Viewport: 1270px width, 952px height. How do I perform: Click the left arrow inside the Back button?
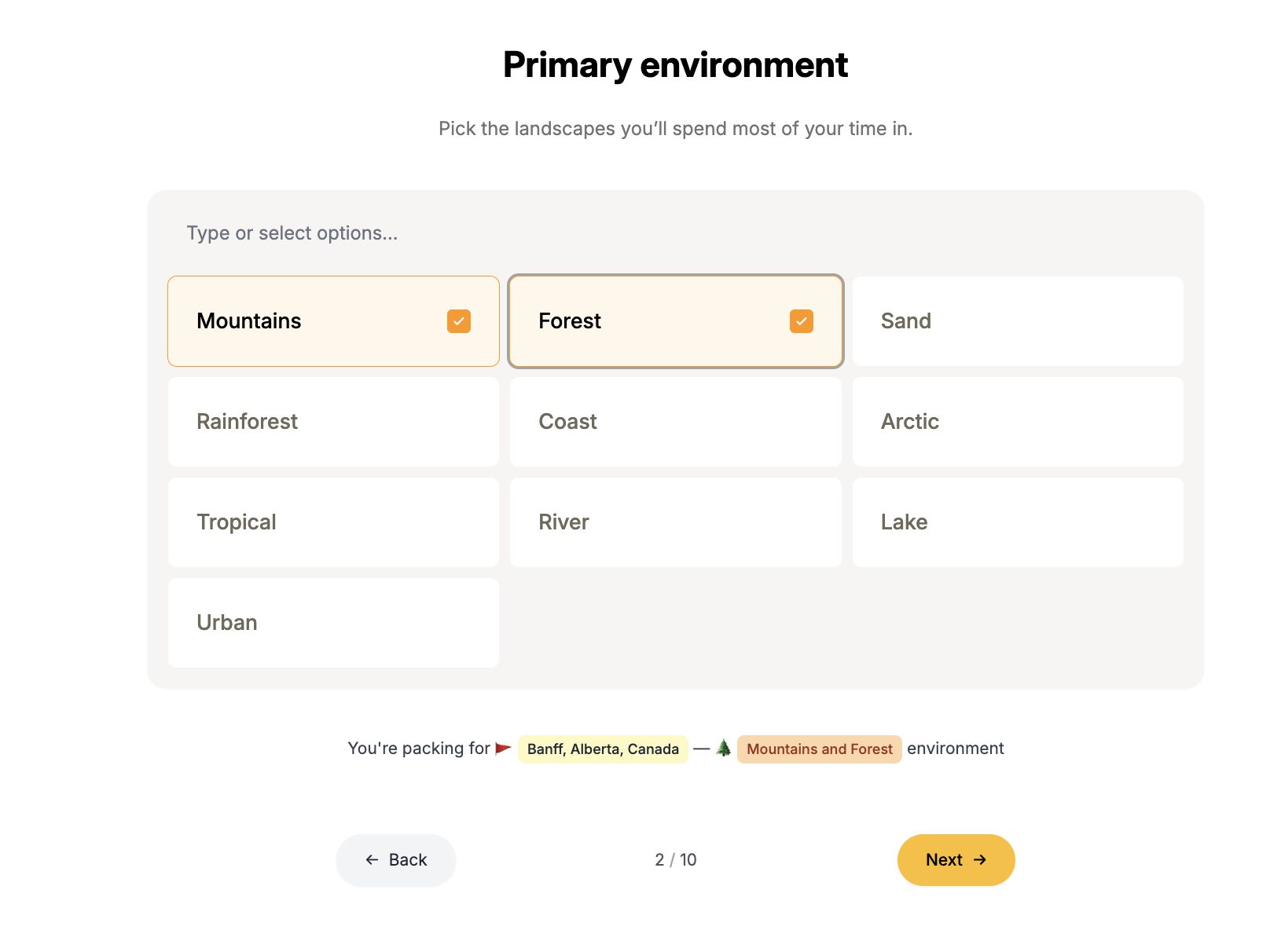click(372, 860)
